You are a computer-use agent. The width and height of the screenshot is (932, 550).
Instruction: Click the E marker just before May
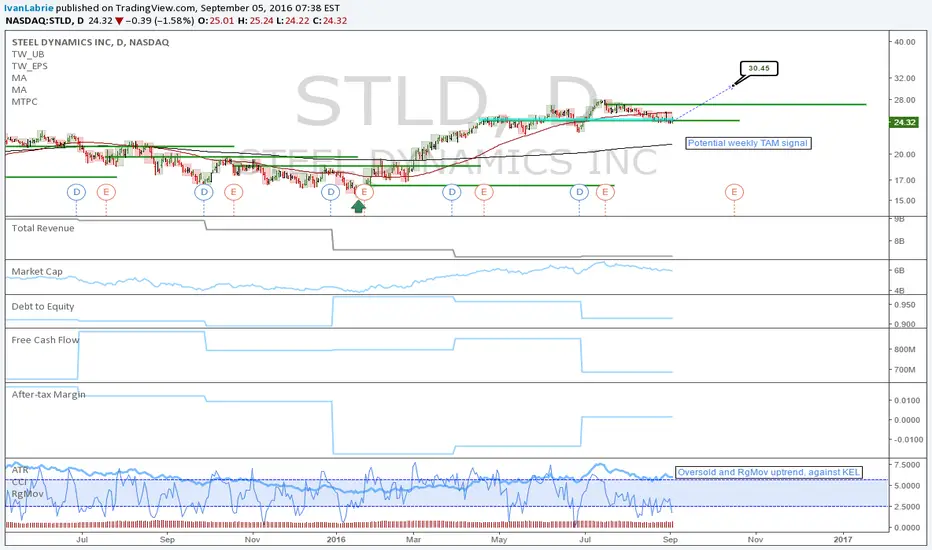tap(484, 192)
